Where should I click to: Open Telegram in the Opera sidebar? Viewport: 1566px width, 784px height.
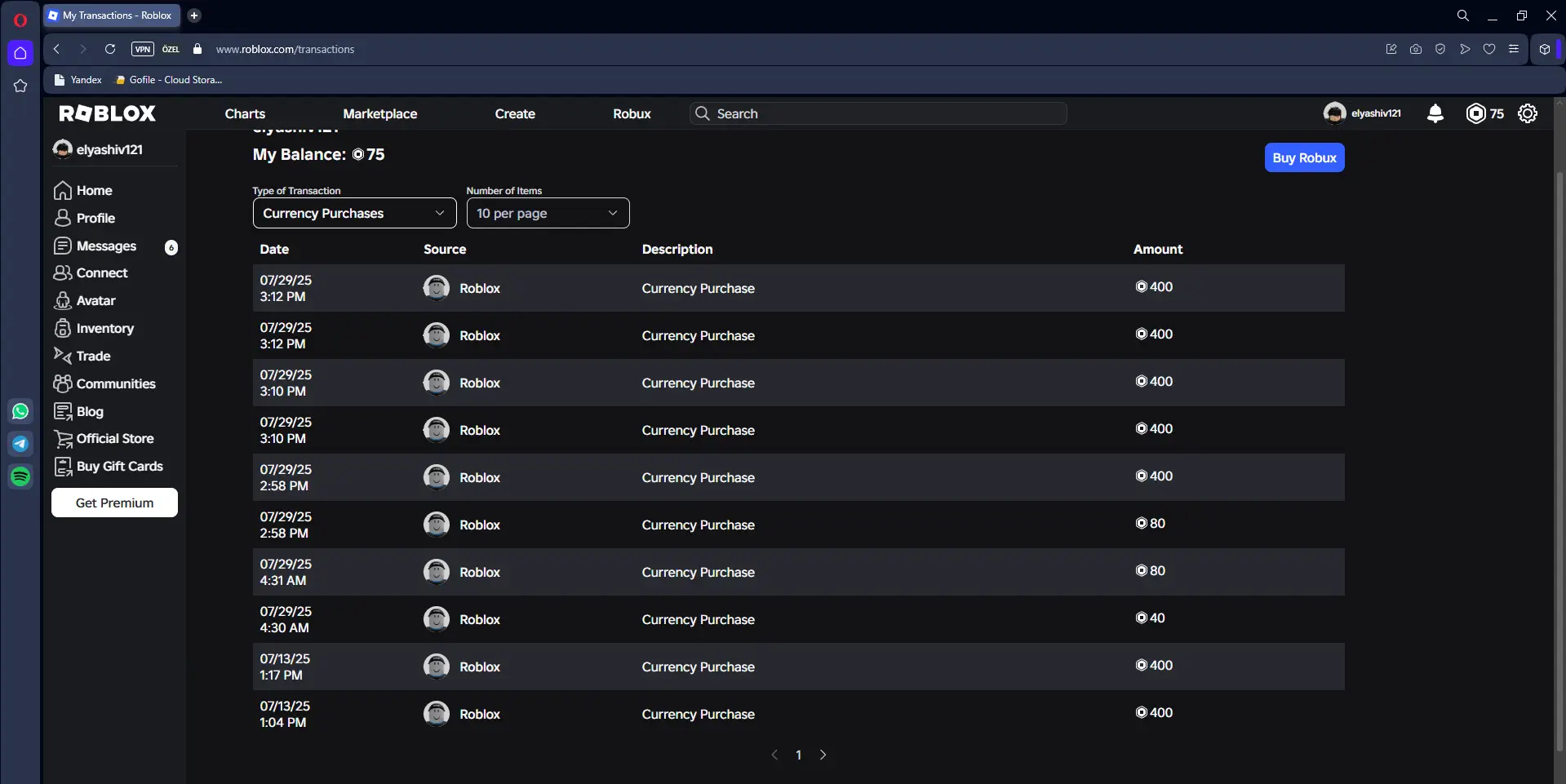click(20, 444)
